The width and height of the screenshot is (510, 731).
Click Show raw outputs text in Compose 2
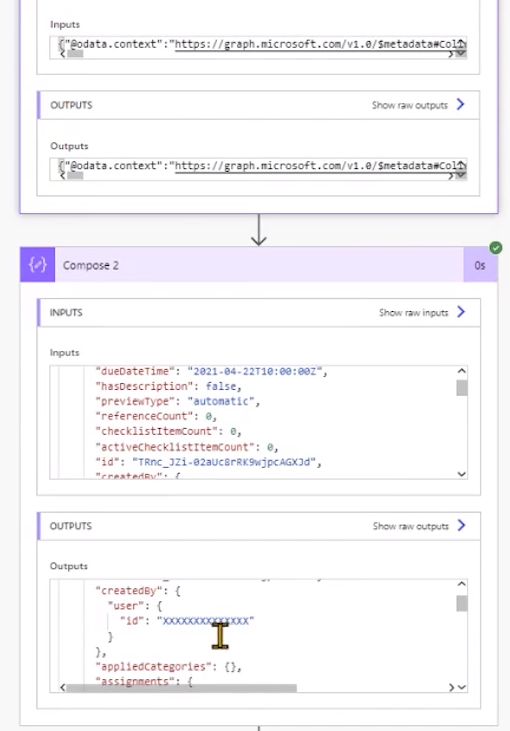coord(411,526)
